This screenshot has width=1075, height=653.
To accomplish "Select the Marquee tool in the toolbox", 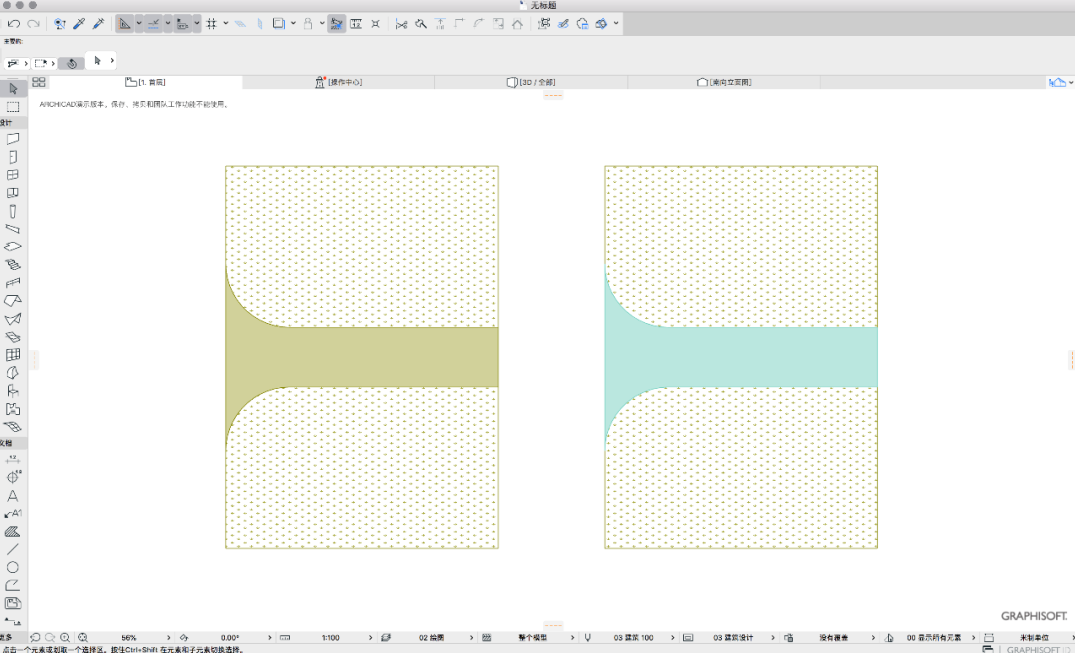I will pos(13,107).
